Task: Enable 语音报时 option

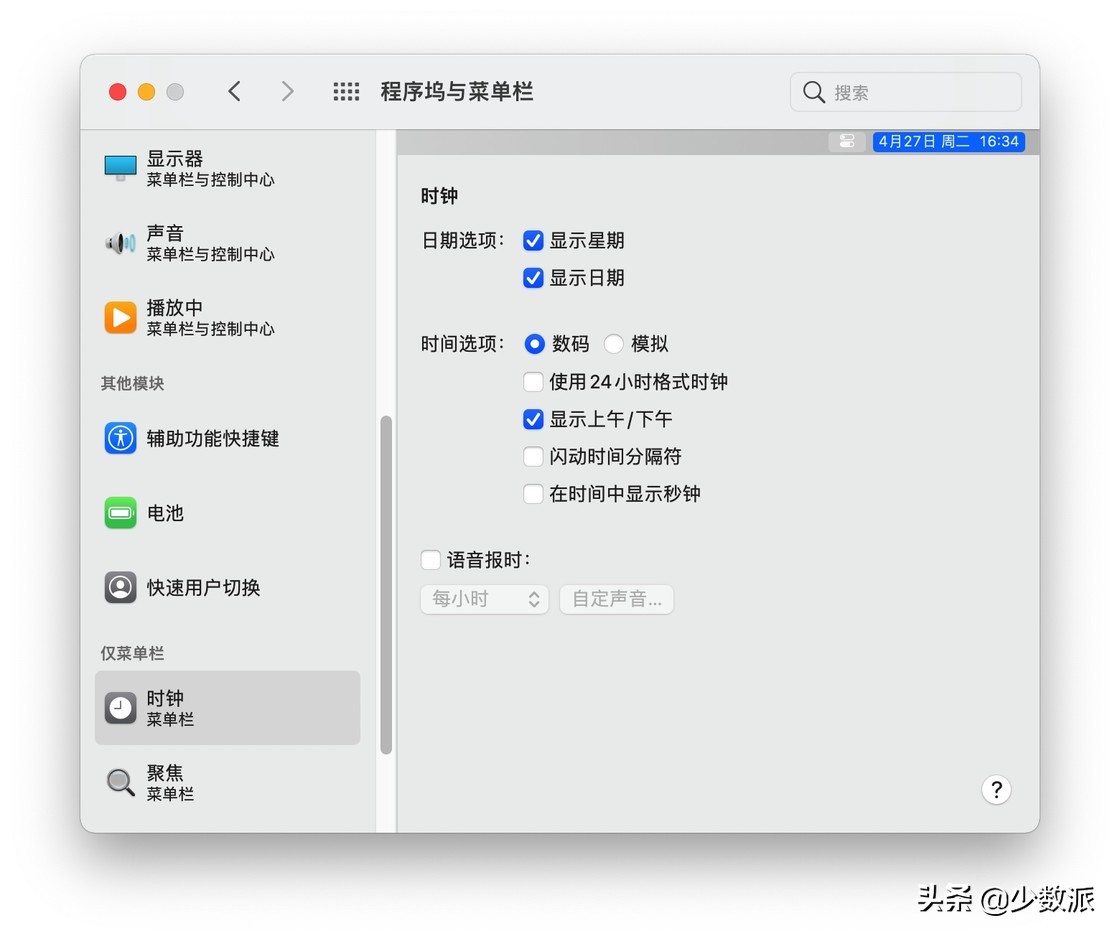Action: (430, 560)
